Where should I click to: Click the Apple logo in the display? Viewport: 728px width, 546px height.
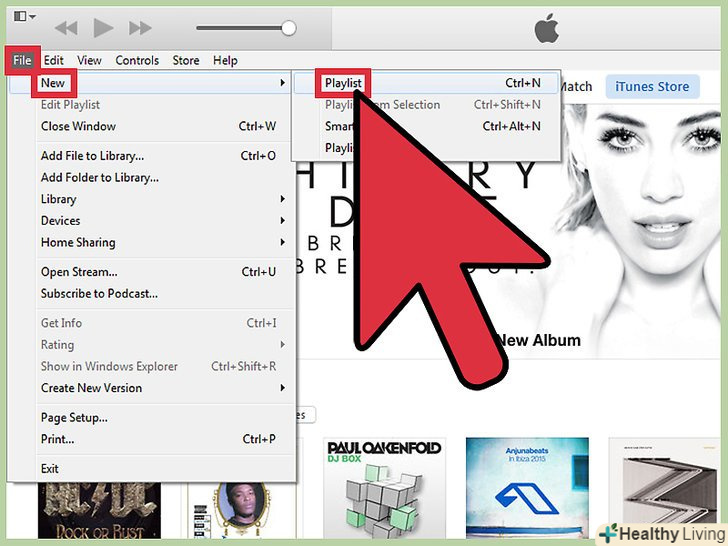pos(547,28)
